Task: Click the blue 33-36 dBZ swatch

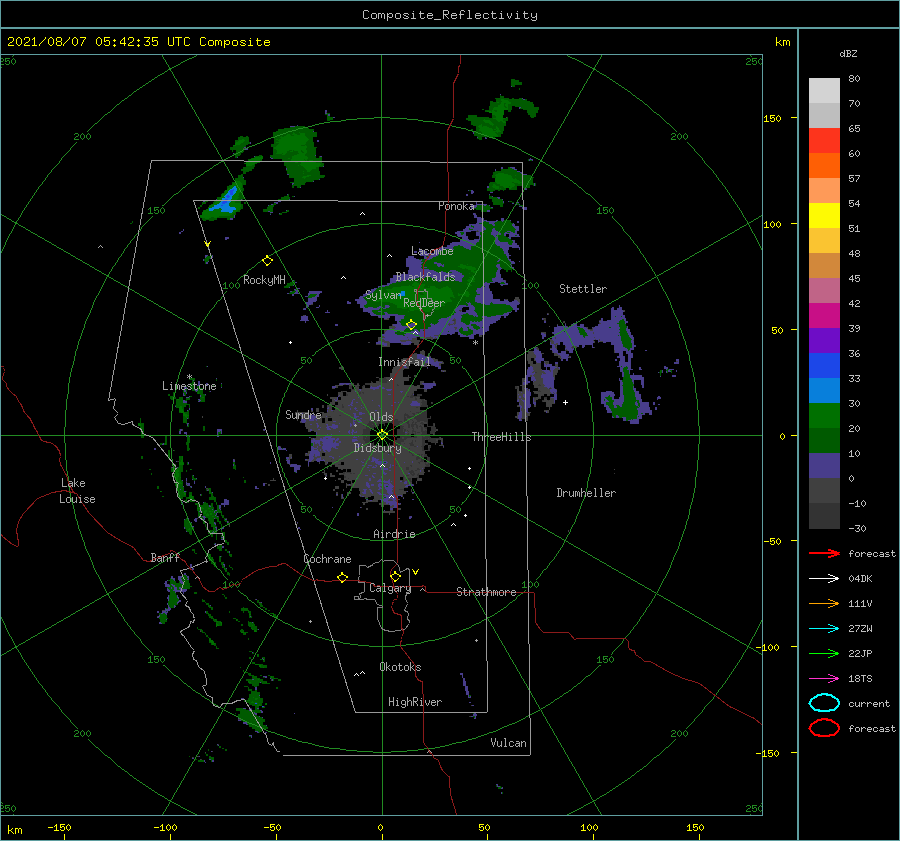Action: pos(824,366)
